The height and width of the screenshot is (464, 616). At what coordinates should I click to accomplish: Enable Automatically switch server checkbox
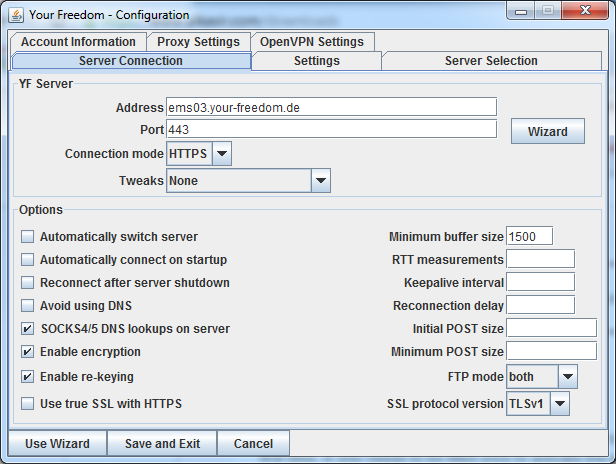[27, 237]
